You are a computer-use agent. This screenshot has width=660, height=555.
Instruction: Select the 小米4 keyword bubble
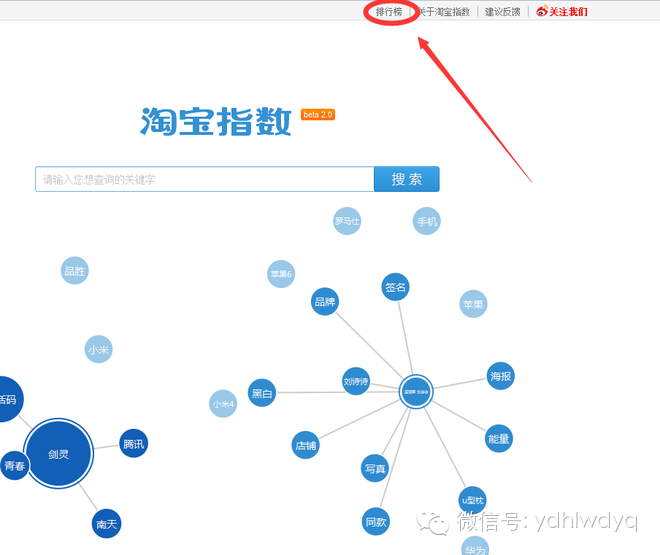223,404
